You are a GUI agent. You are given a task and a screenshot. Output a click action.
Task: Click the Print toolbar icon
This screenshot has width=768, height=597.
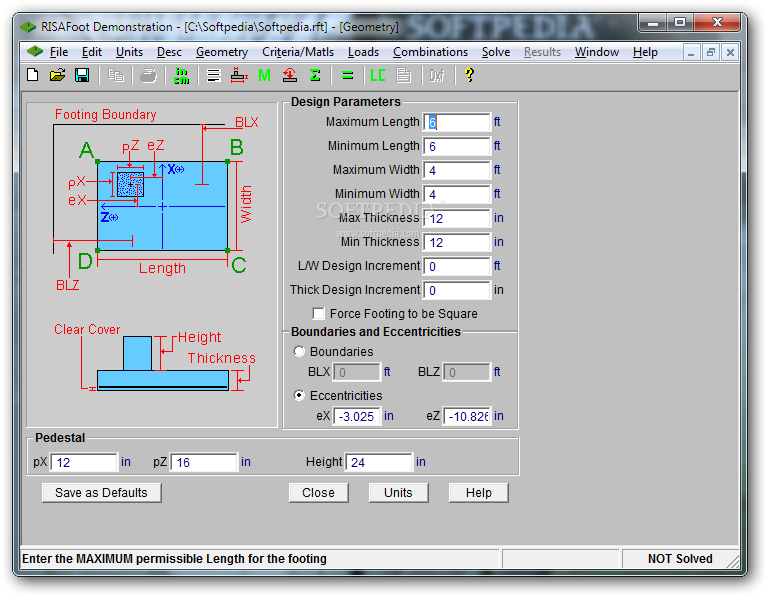coord(148,75)
